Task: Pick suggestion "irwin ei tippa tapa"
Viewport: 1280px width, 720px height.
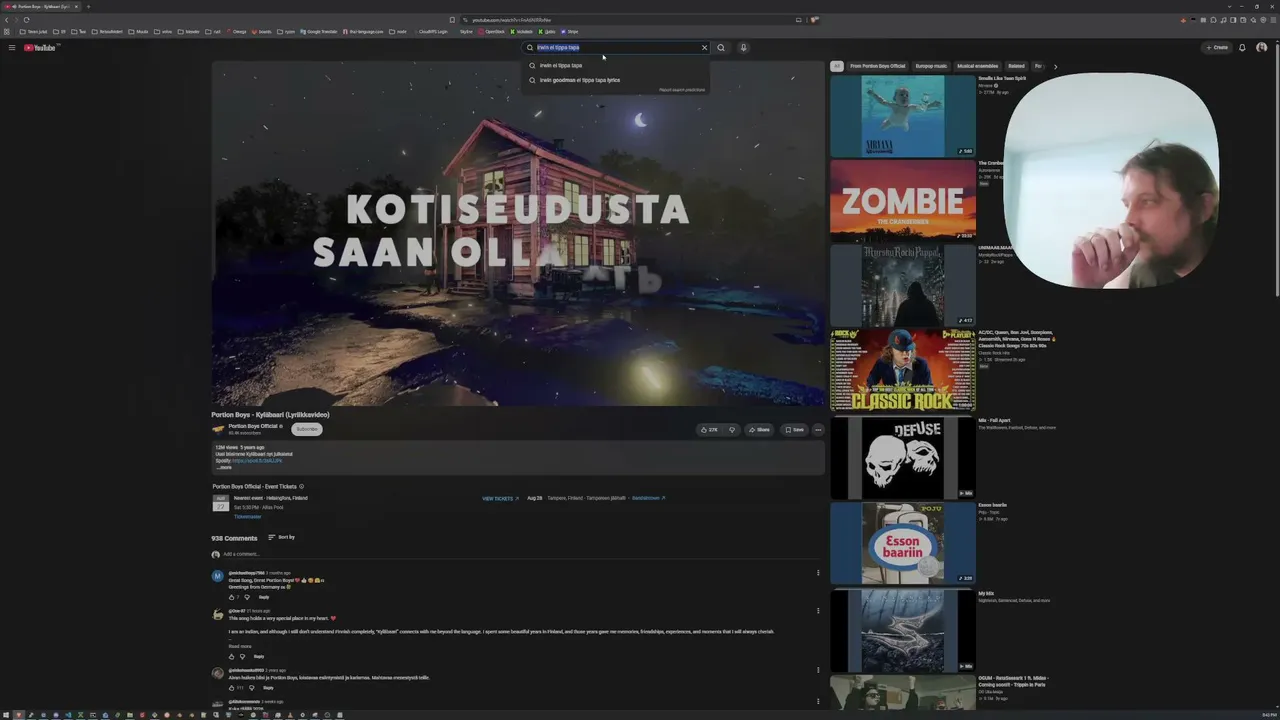Action: tap(615, 65)
